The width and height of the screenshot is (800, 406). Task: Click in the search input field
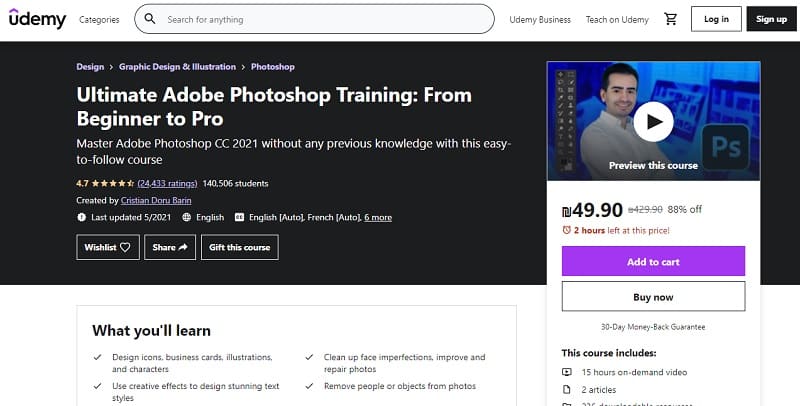coord(320,19)
